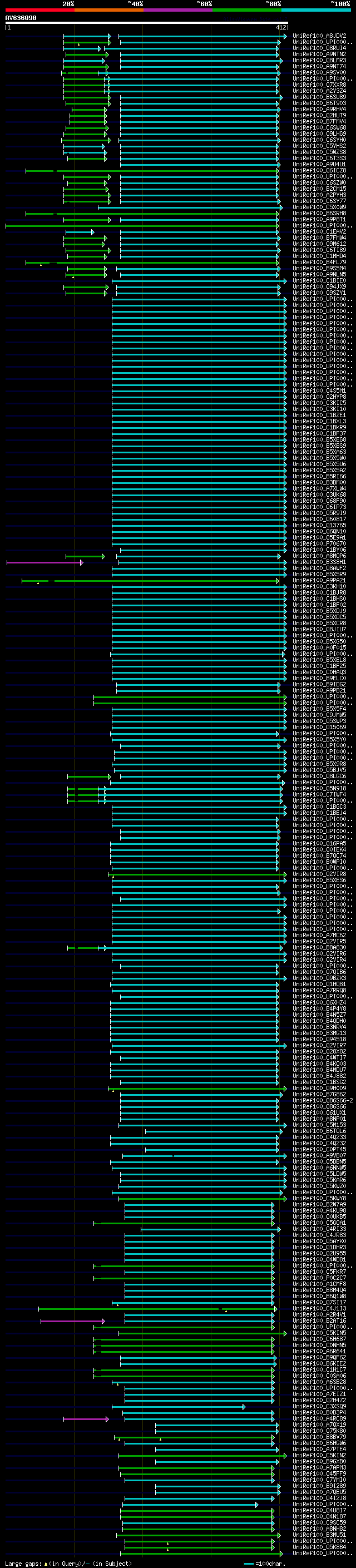Image resolution: width=356 pixels, height=1568 pixels.
Task: Select label UniRef100_B3MU51
Action: pos(319,1535)
